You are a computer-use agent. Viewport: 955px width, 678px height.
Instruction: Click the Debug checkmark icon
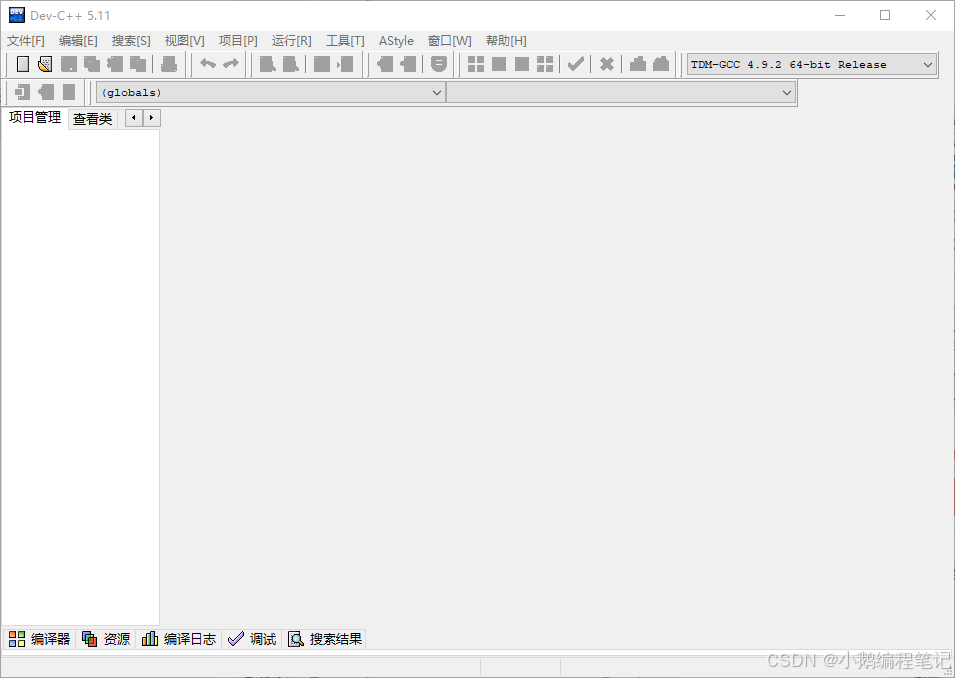(x=576, y=64)
